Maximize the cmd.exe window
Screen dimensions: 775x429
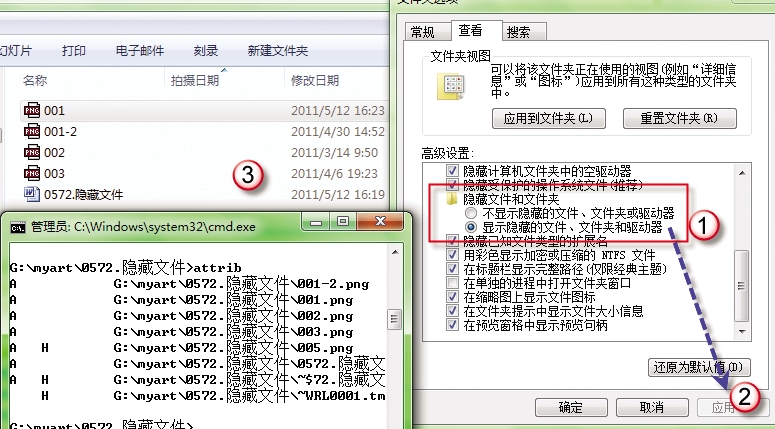343,222
